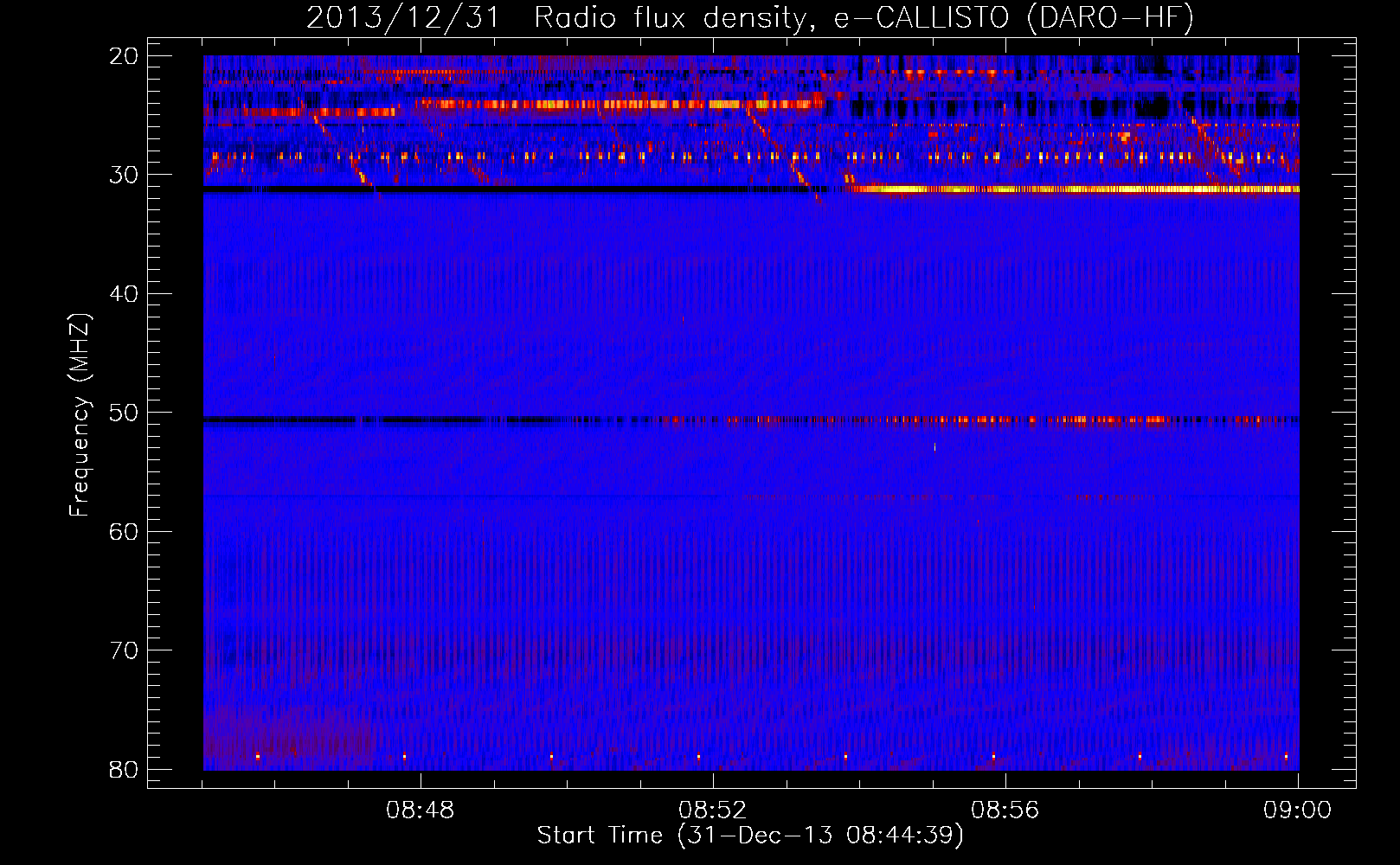Click the frequency tick label '70'
Screen dimensions: 1400x865
coord(124,650)
